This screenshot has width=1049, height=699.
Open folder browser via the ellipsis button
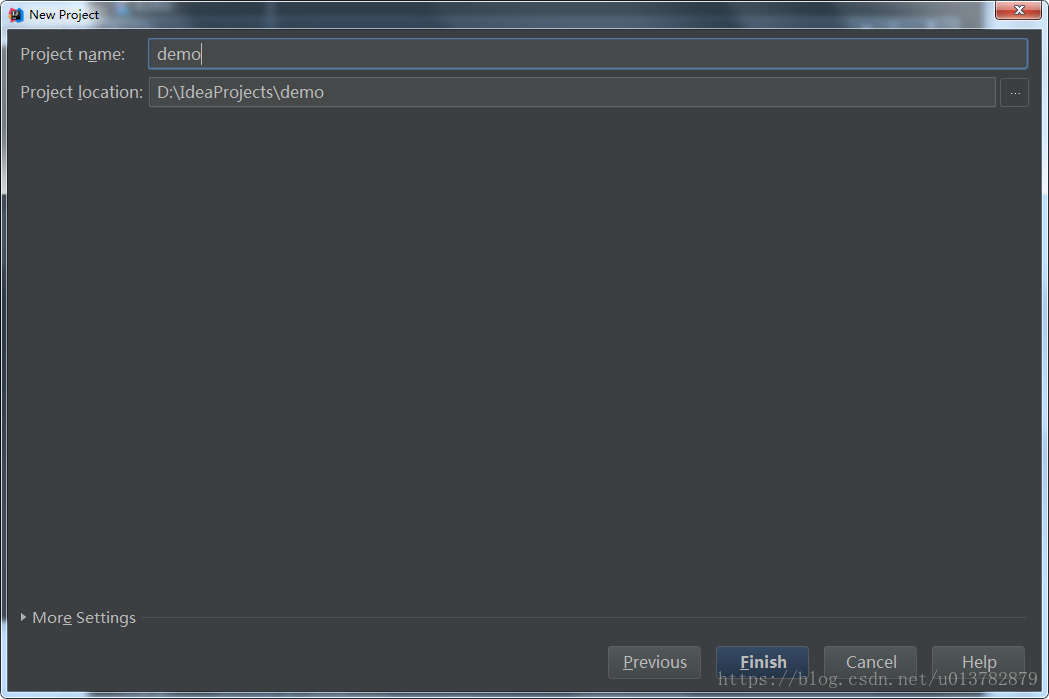(1014, 92)
